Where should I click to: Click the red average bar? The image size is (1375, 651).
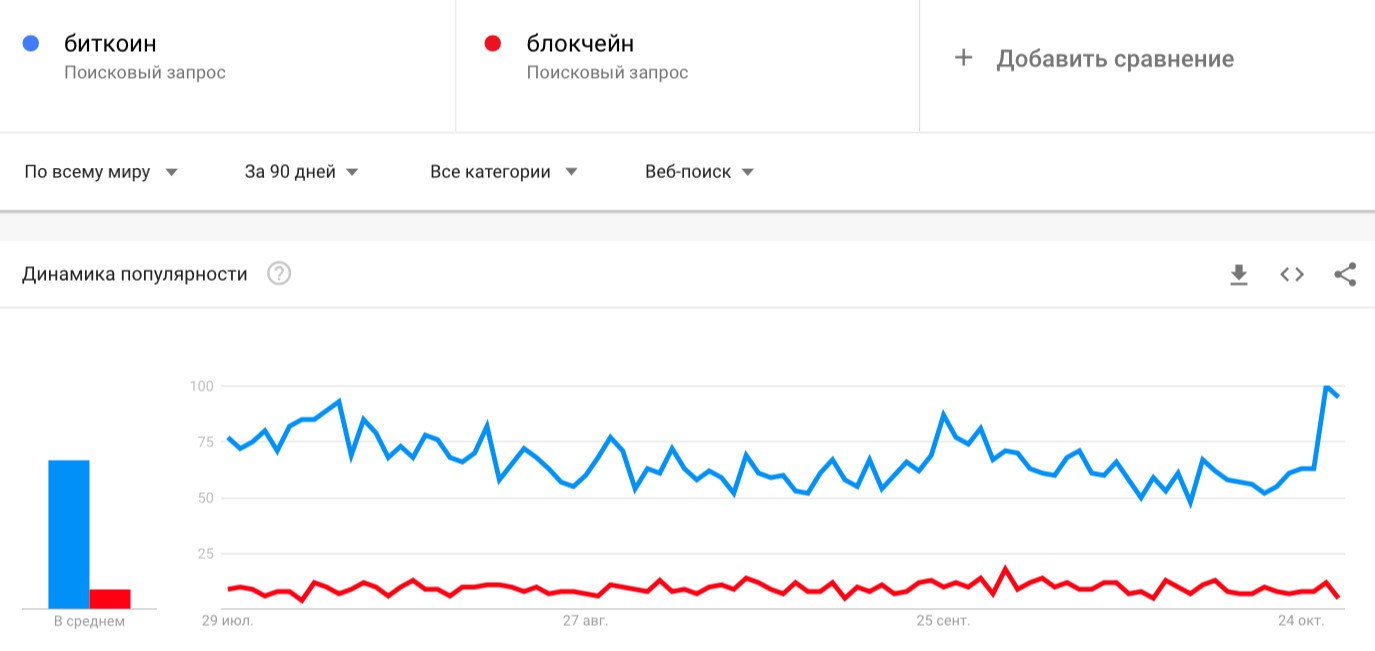110,598
